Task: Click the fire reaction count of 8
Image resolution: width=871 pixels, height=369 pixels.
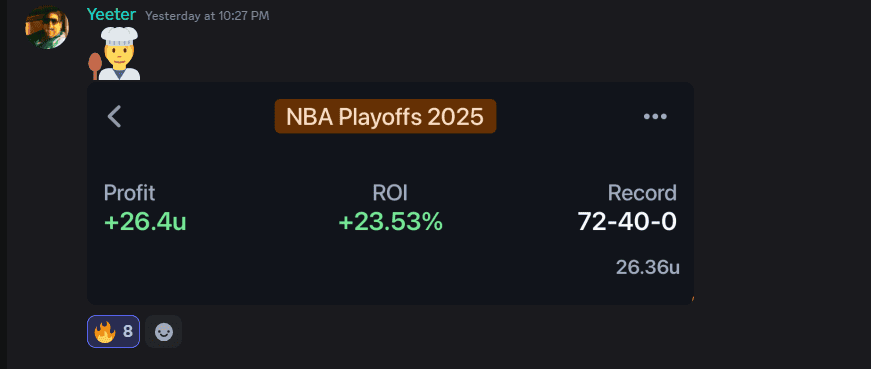Action: [128, 332]
